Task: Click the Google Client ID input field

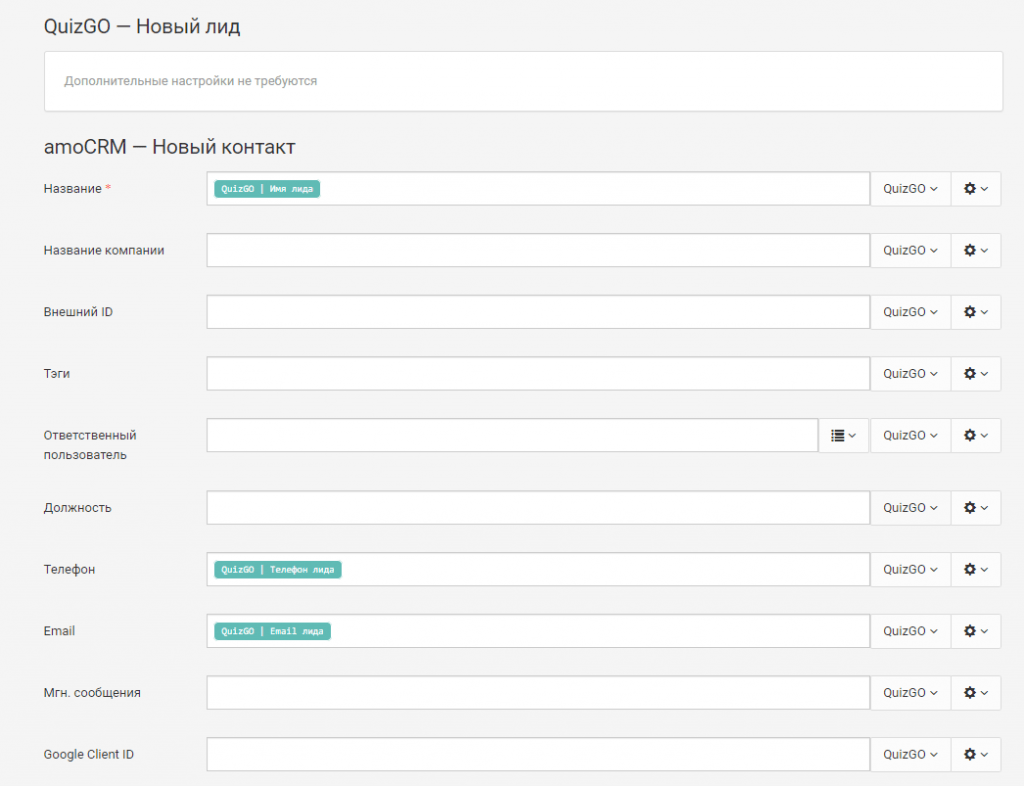Action: 538,755
